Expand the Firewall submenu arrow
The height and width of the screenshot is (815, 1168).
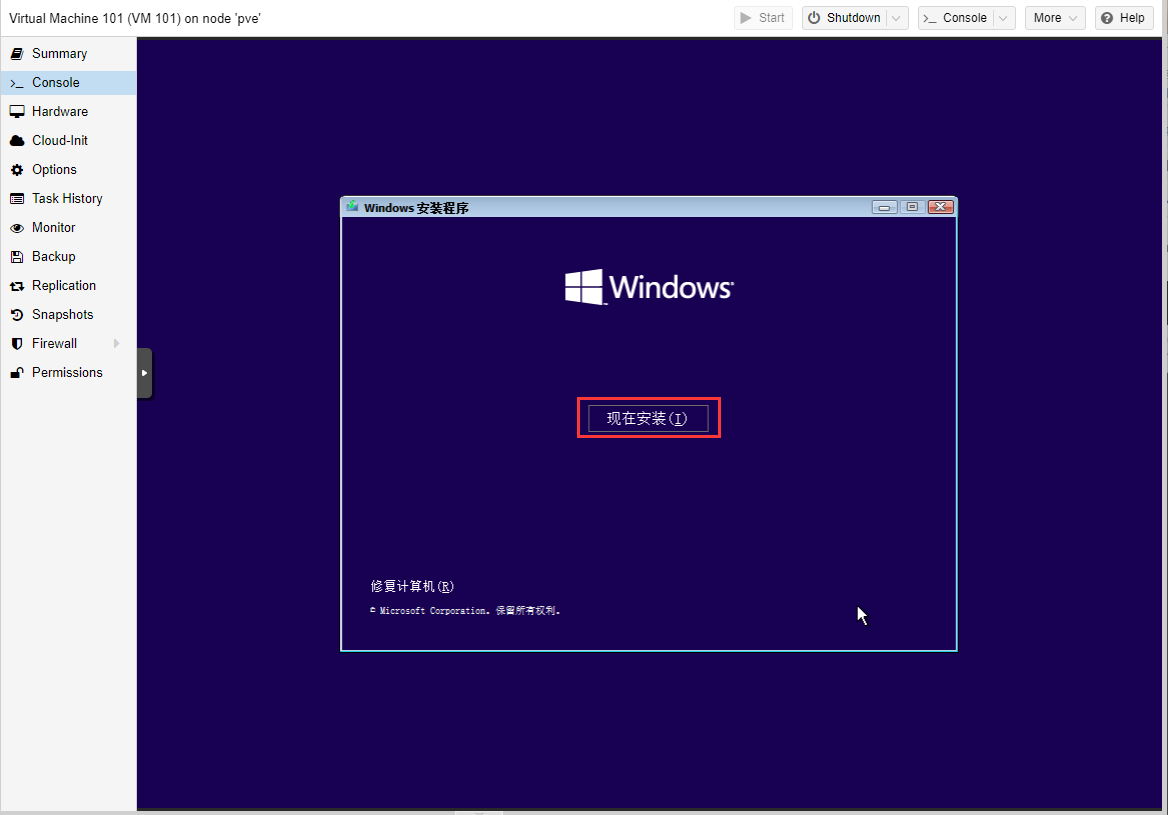click(x=117, y=344)
